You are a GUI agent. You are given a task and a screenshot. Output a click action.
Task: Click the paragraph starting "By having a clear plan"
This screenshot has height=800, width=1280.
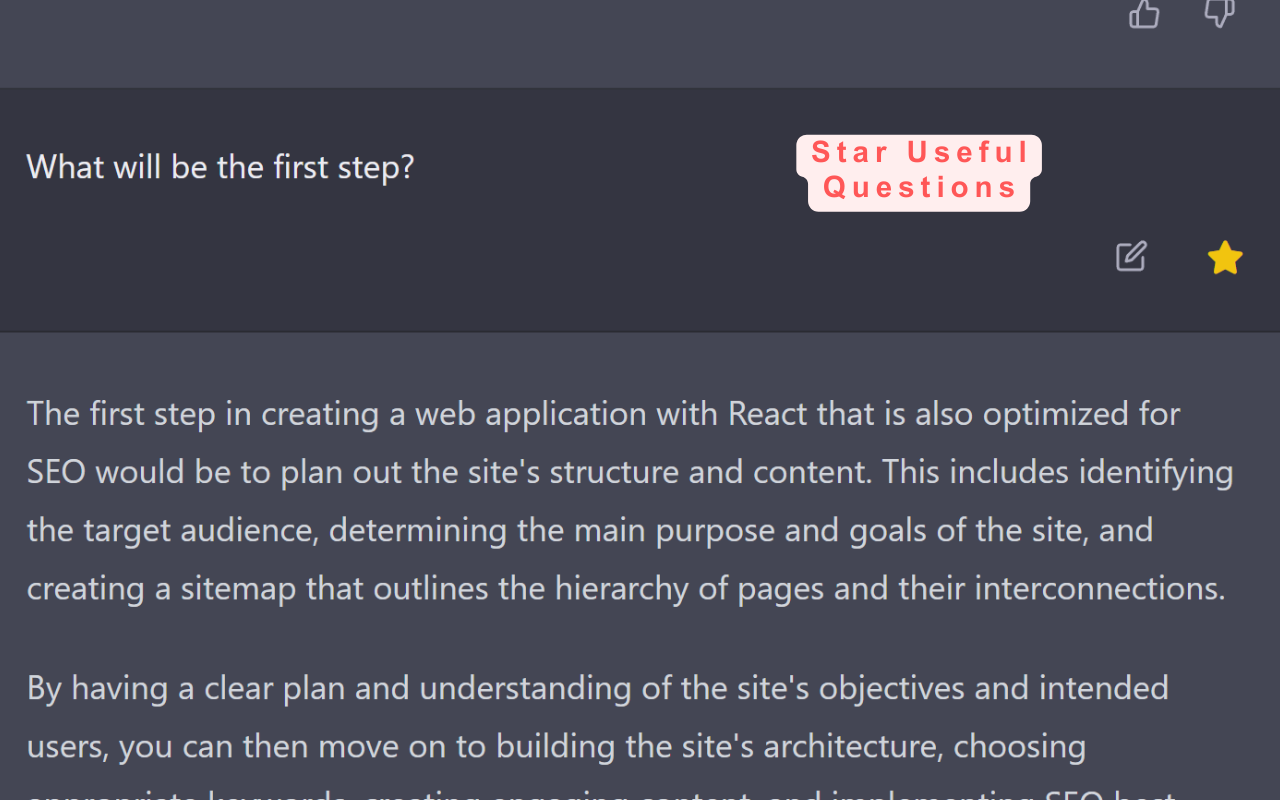(x=600, y=717)
